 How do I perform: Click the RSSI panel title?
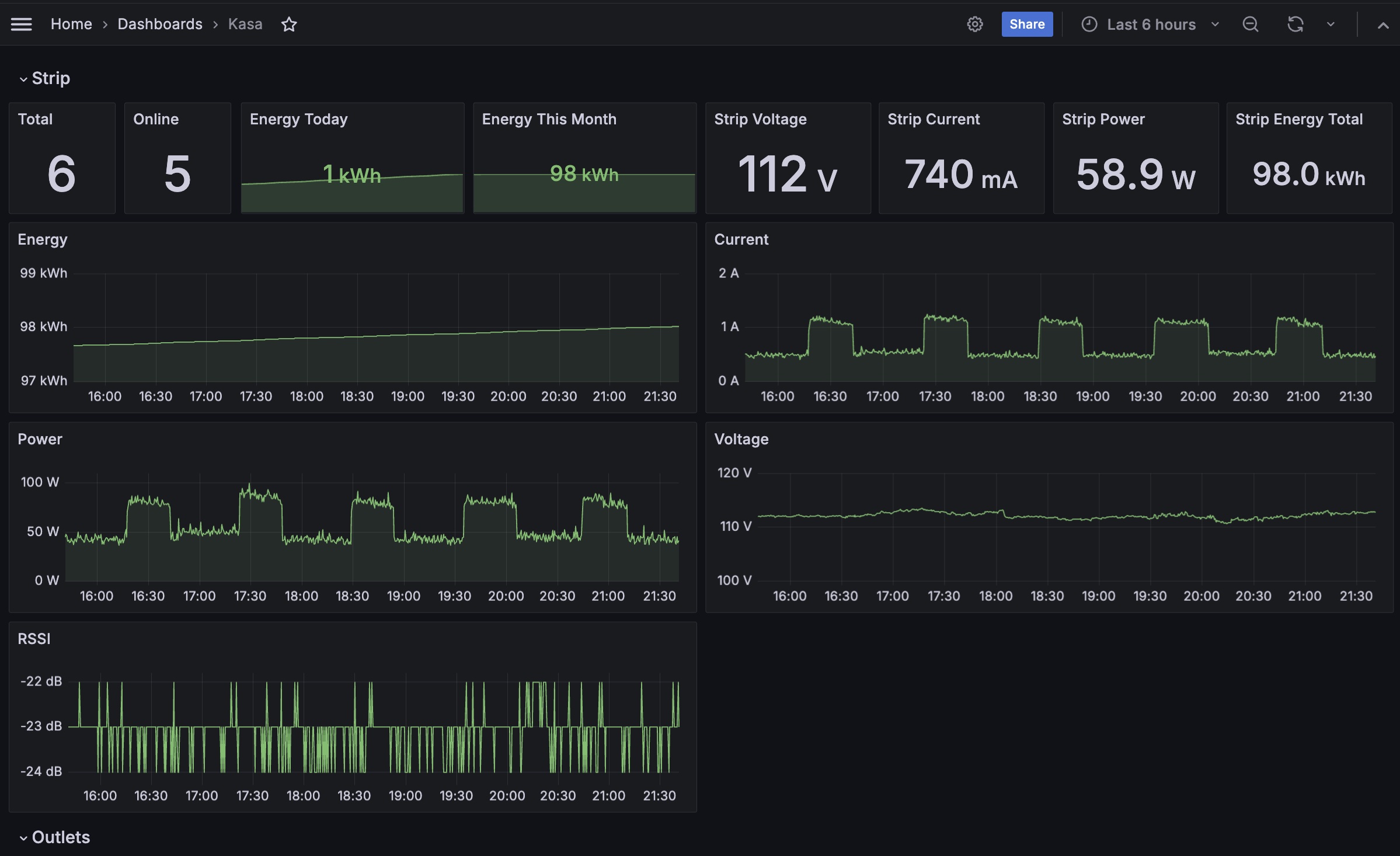pyautogui.click(x=34, y=639)
